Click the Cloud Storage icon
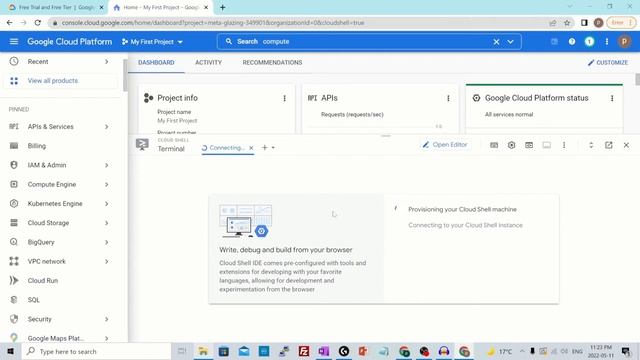This screenshot has height=360, width=640. pyautogui.click(x=14, y=223)
